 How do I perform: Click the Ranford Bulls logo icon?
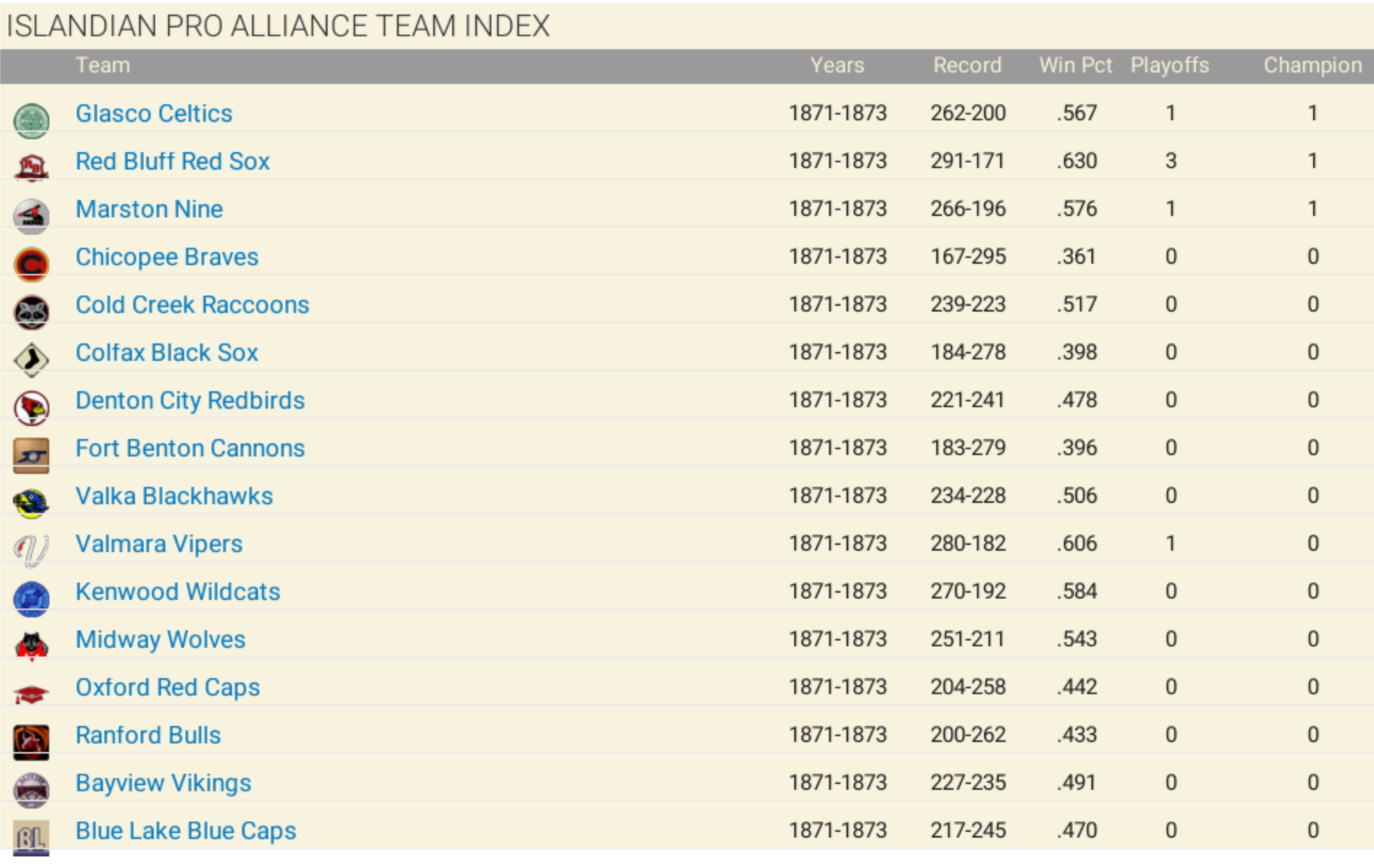(31, 742)
